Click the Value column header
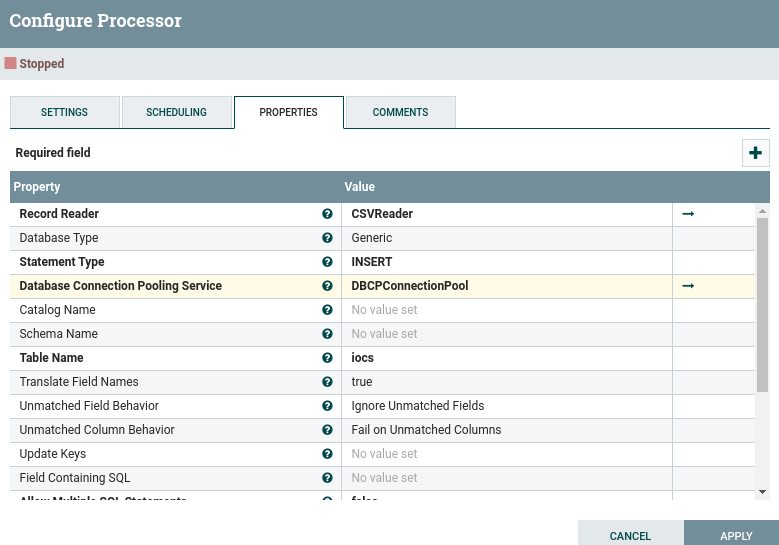 point(360,187)
